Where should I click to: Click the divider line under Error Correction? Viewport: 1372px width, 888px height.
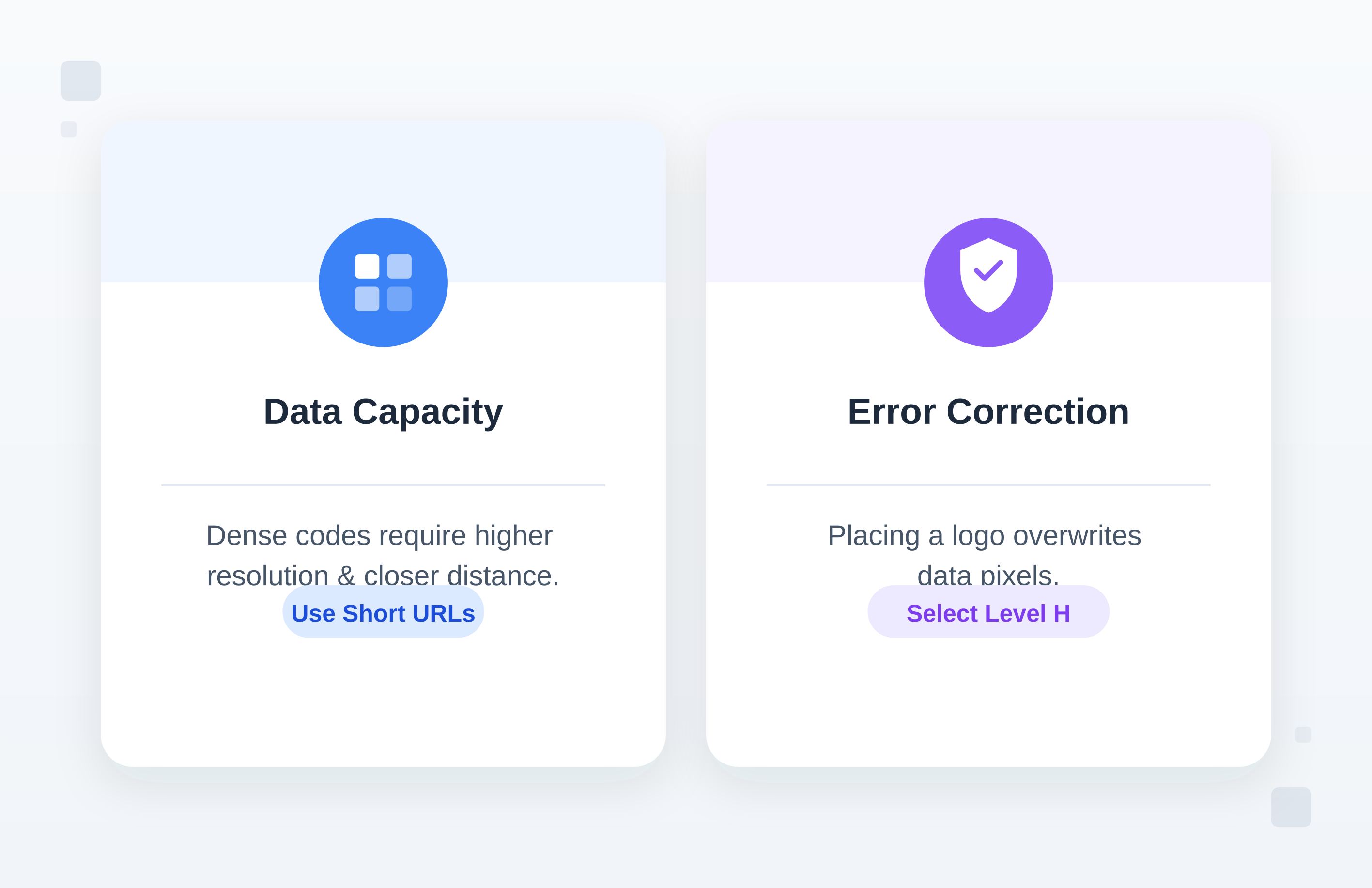[988, 485]
